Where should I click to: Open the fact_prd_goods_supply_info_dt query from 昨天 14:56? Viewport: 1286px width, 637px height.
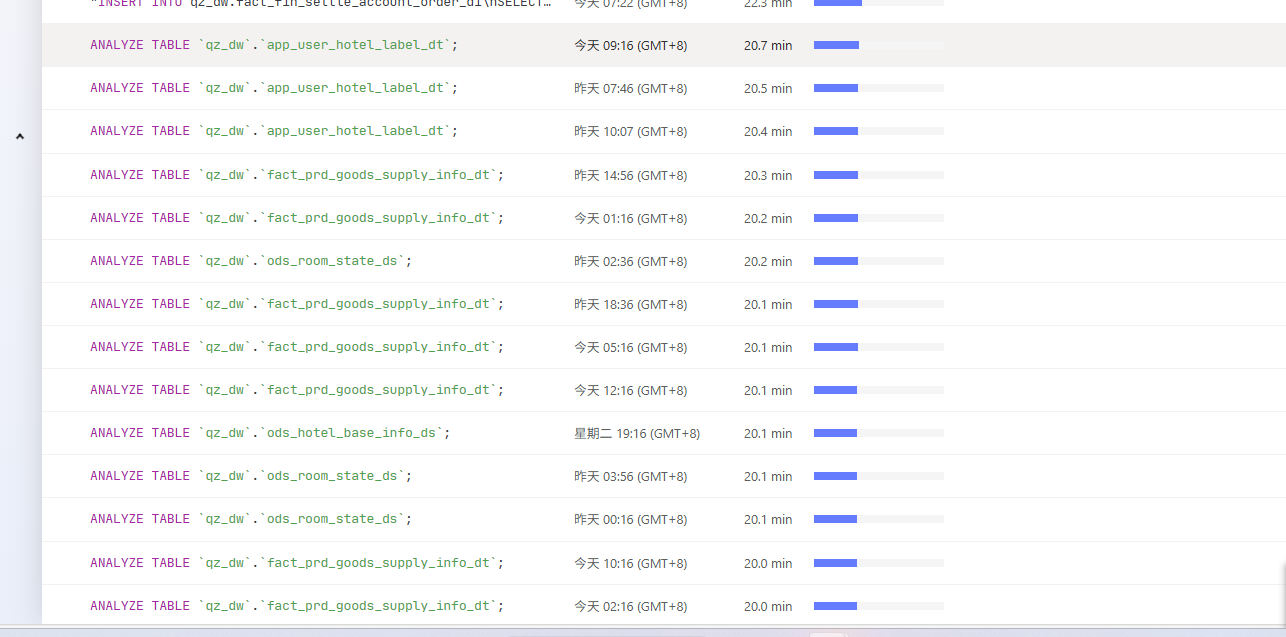(297, 175)
